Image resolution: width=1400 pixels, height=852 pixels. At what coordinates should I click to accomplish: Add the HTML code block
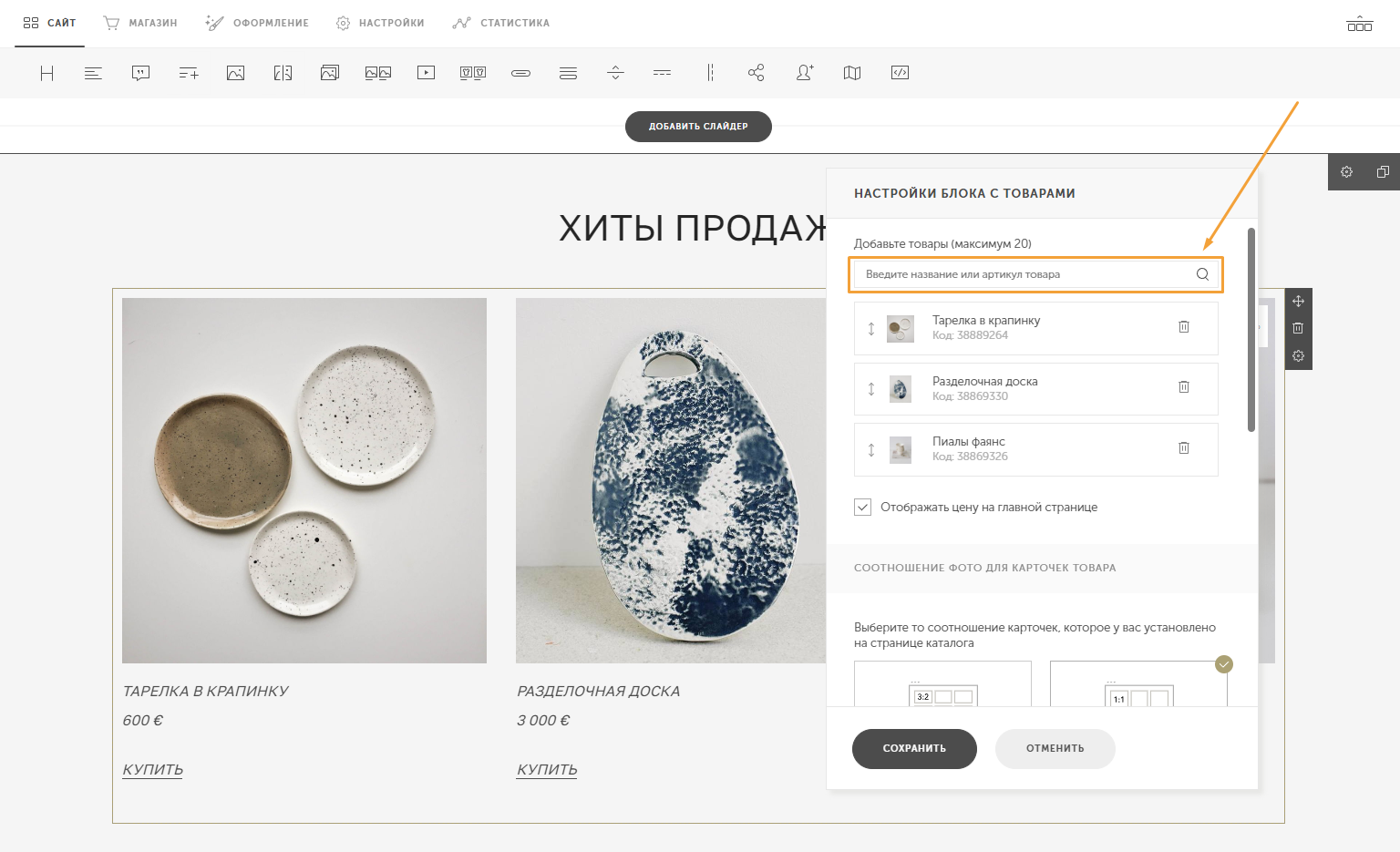pos(900,73)
